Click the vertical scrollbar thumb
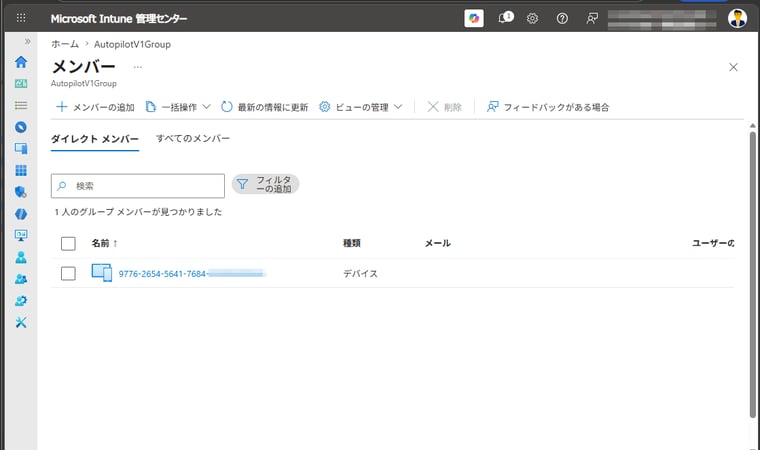 [752, 274]
